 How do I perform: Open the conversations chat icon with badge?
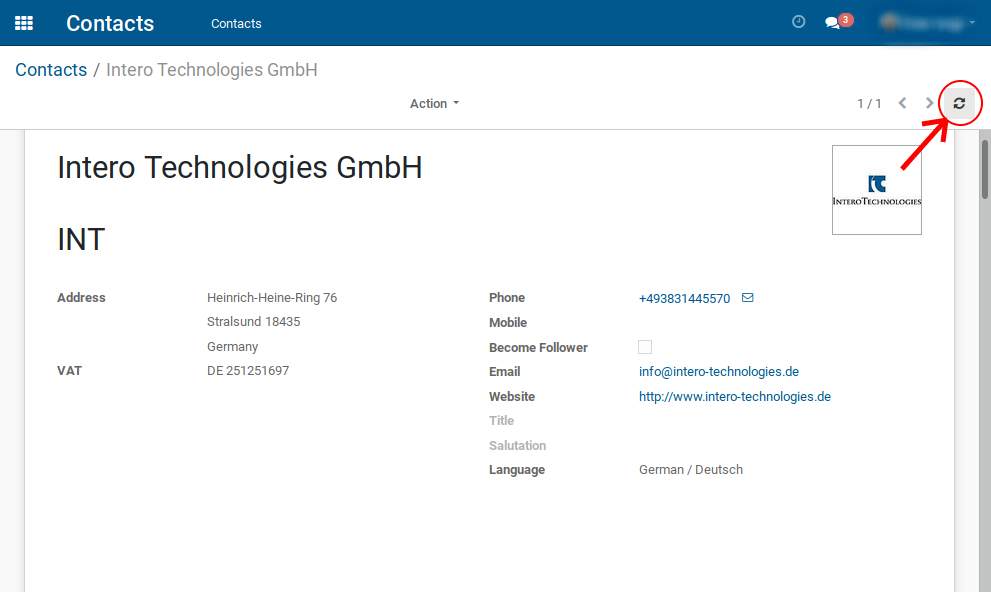(838, 22)
